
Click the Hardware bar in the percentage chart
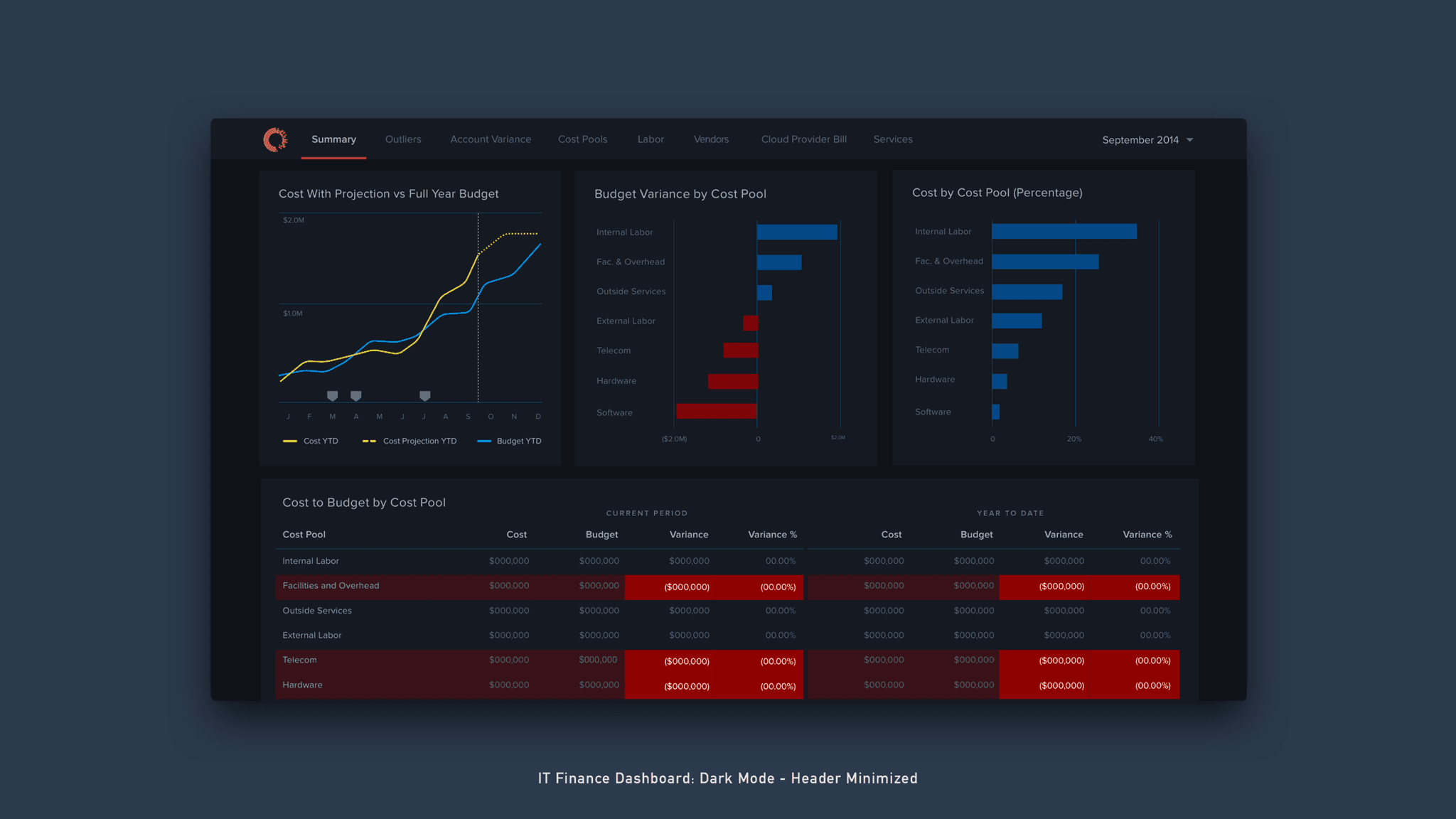click(x=999, y=381)
